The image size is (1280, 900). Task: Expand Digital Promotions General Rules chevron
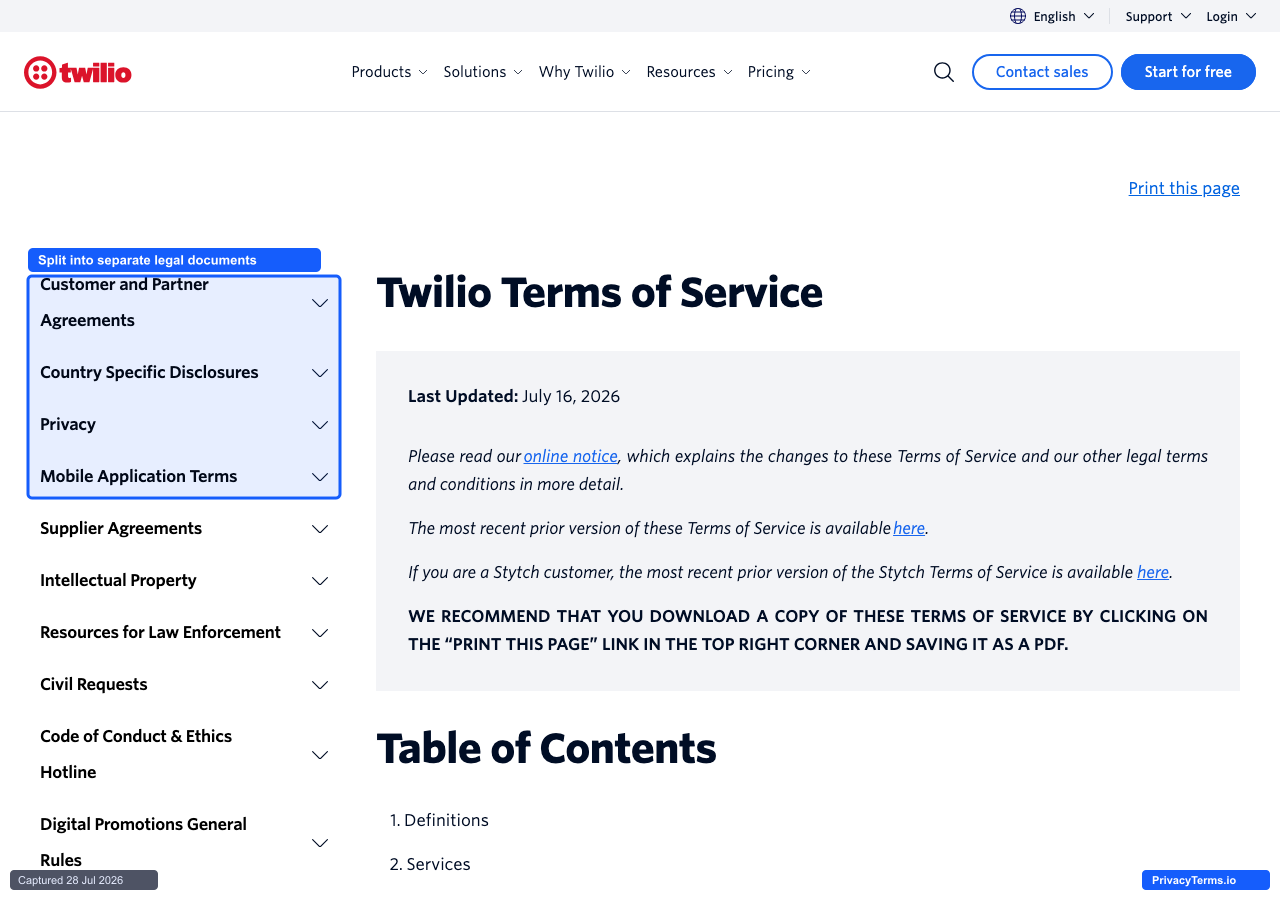point(320,843)
